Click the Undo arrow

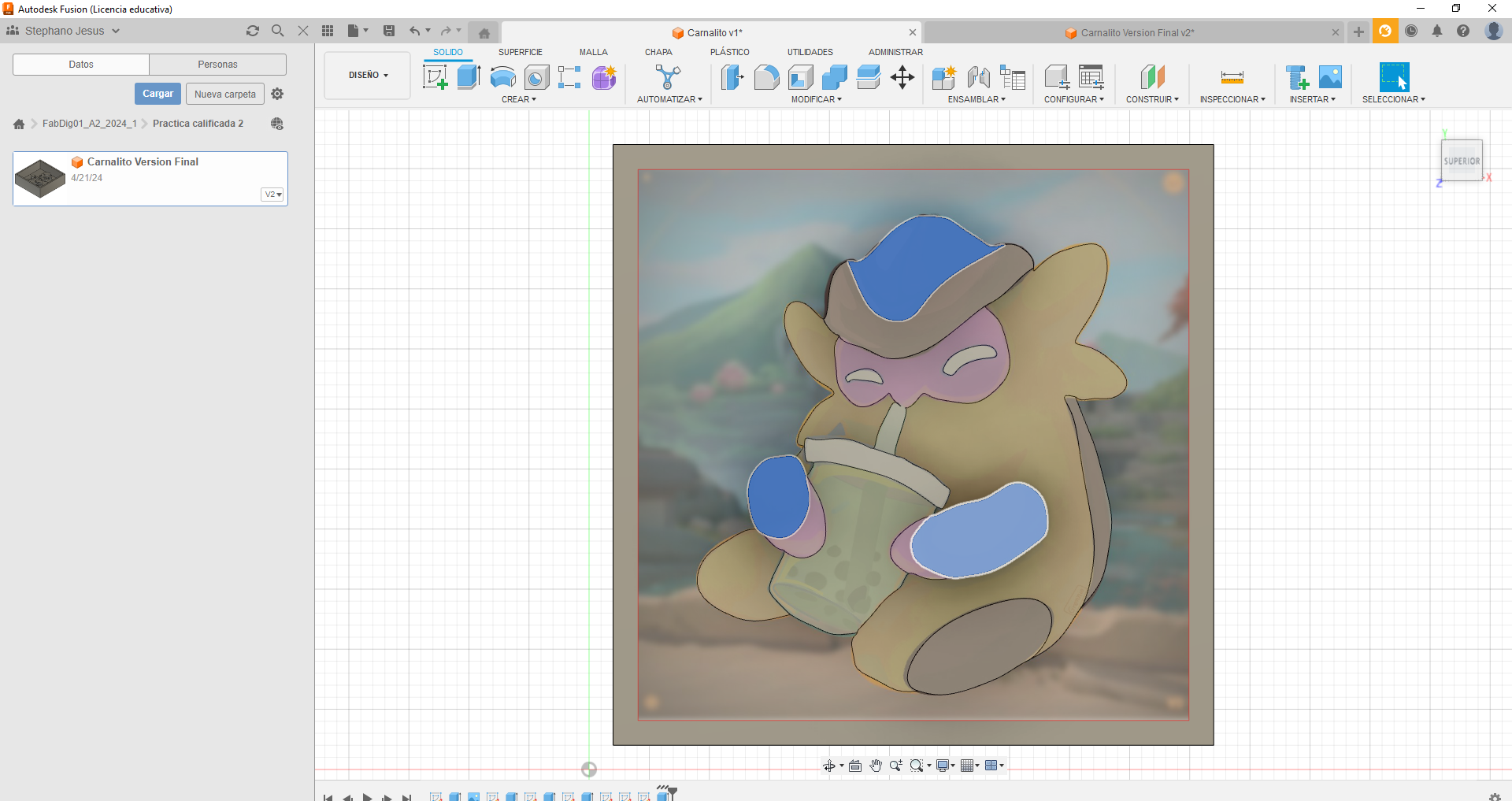(x=414, y=31)
